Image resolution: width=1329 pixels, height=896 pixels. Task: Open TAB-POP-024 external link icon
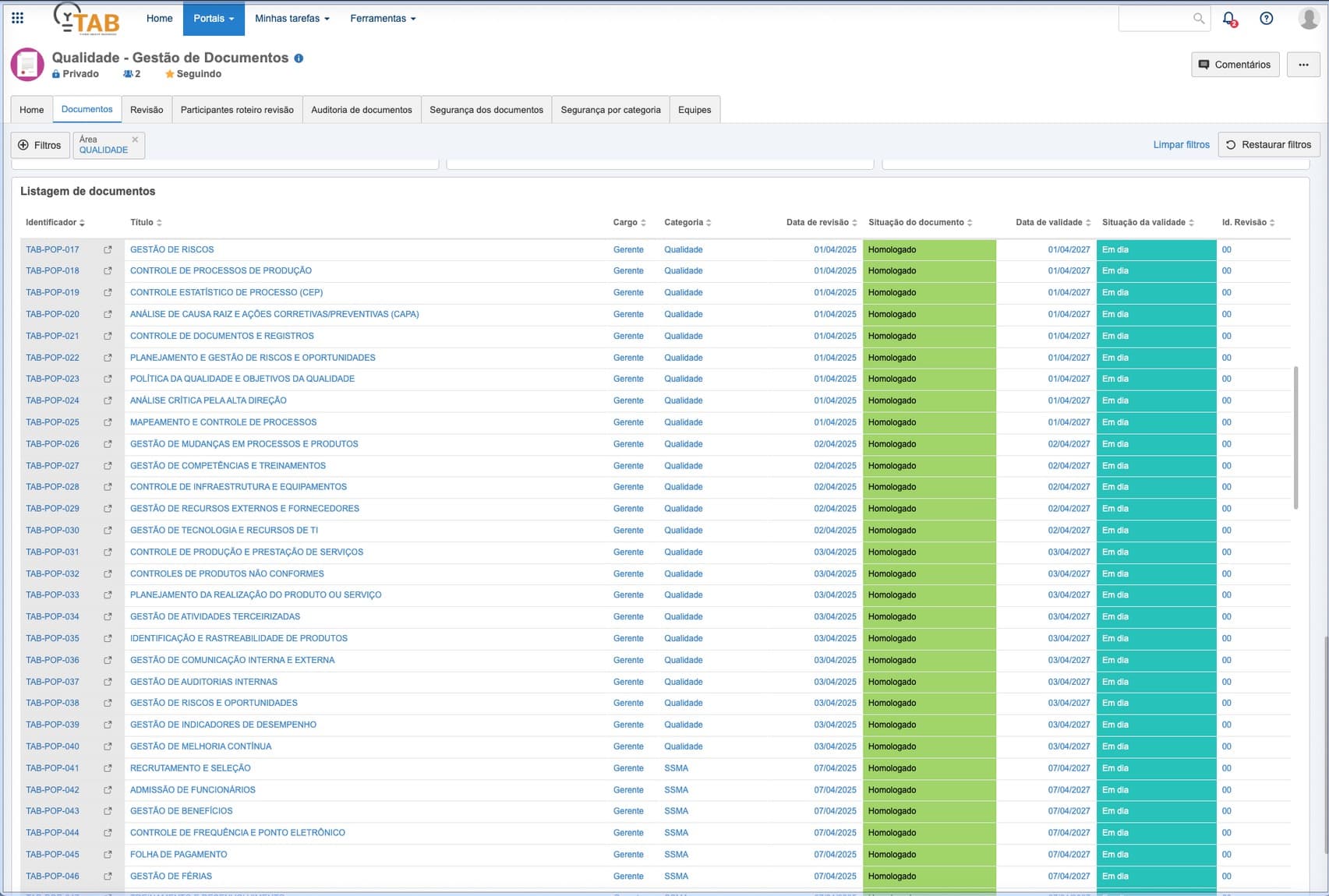108,400
